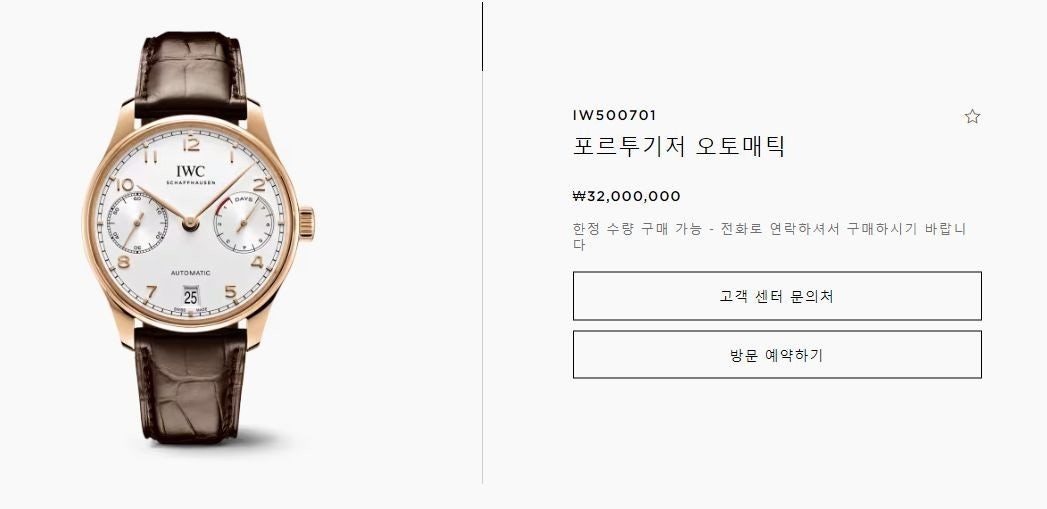
Task: Add watch to wishlist with star icon
Action: pyautogui.click(x=972, y=117)
